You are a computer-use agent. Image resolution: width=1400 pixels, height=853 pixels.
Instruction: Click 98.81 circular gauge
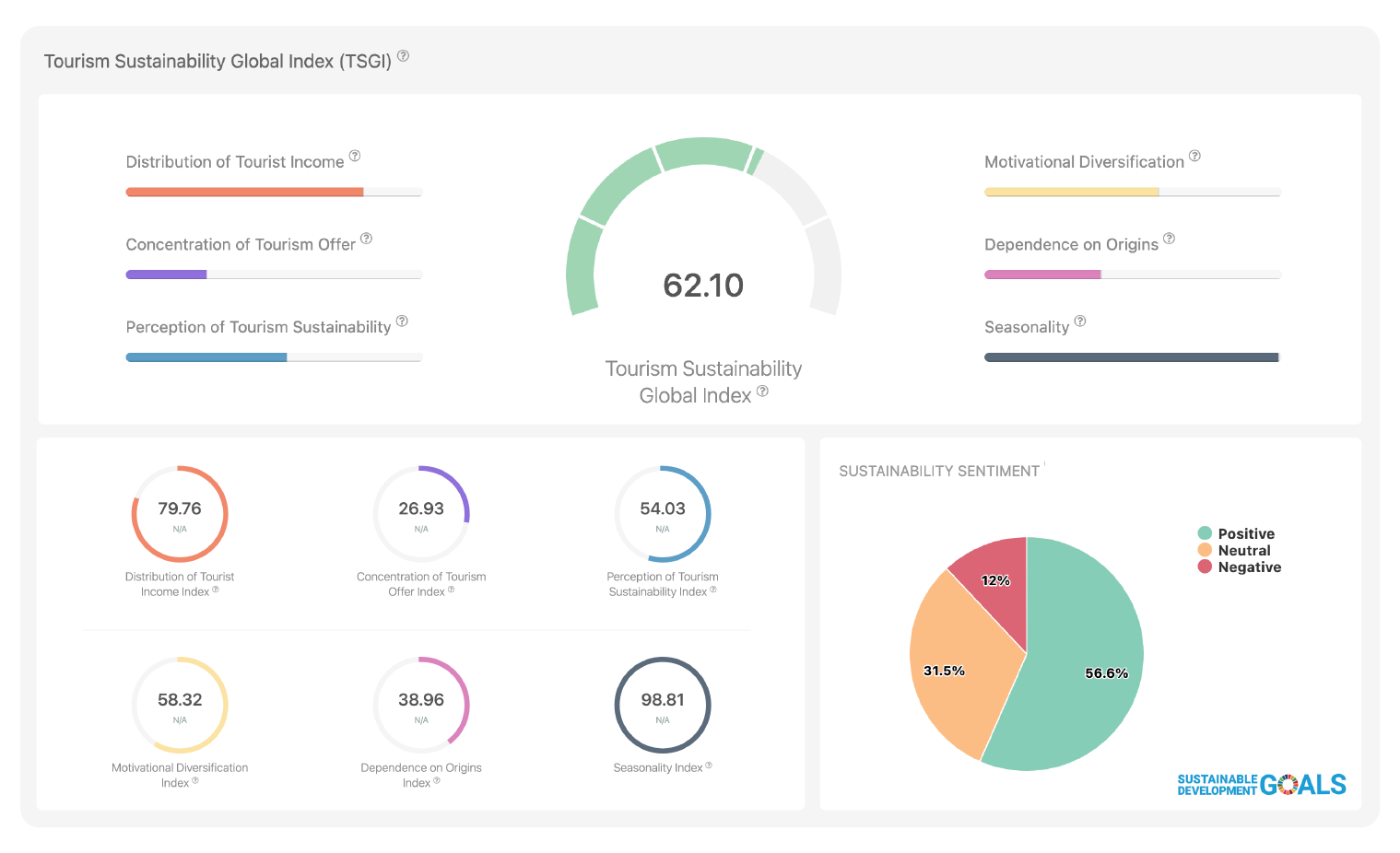click(663, 705)
